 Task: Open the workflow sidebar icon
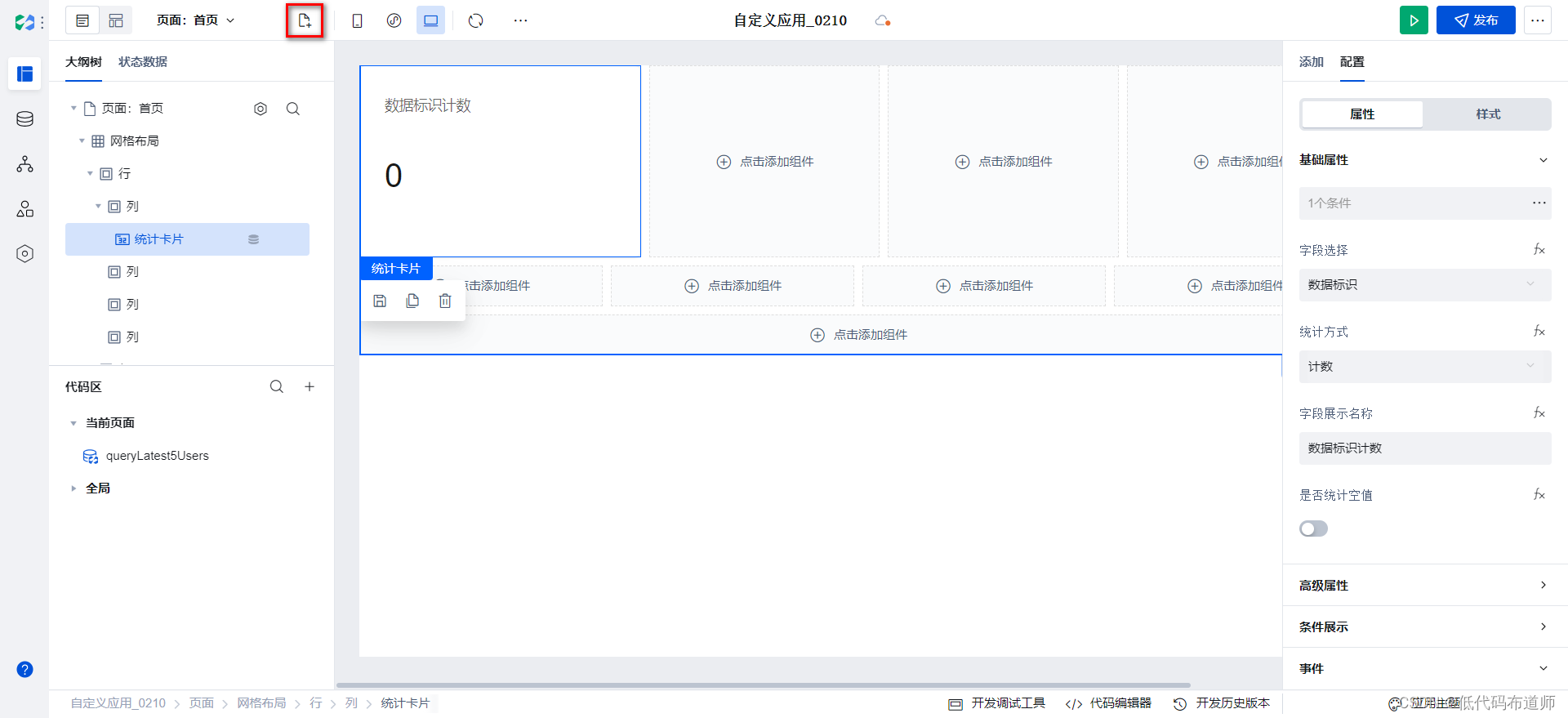tap(24, 164)
